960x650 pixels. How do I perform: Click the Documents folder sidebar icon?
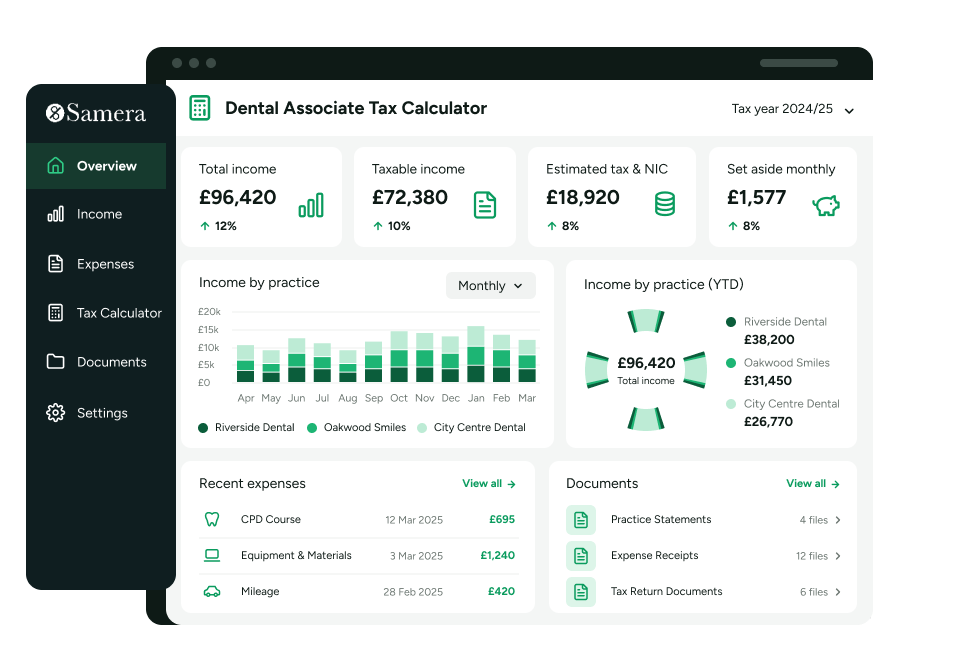[x=56, y=362]
